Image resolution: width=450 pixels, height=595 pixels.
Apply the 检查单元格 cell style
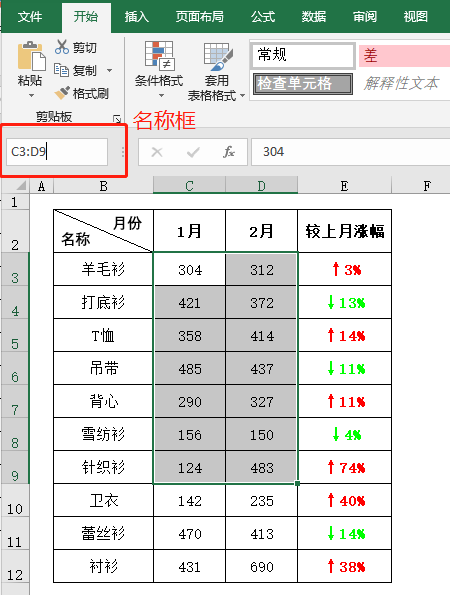[x=302, y=83]
